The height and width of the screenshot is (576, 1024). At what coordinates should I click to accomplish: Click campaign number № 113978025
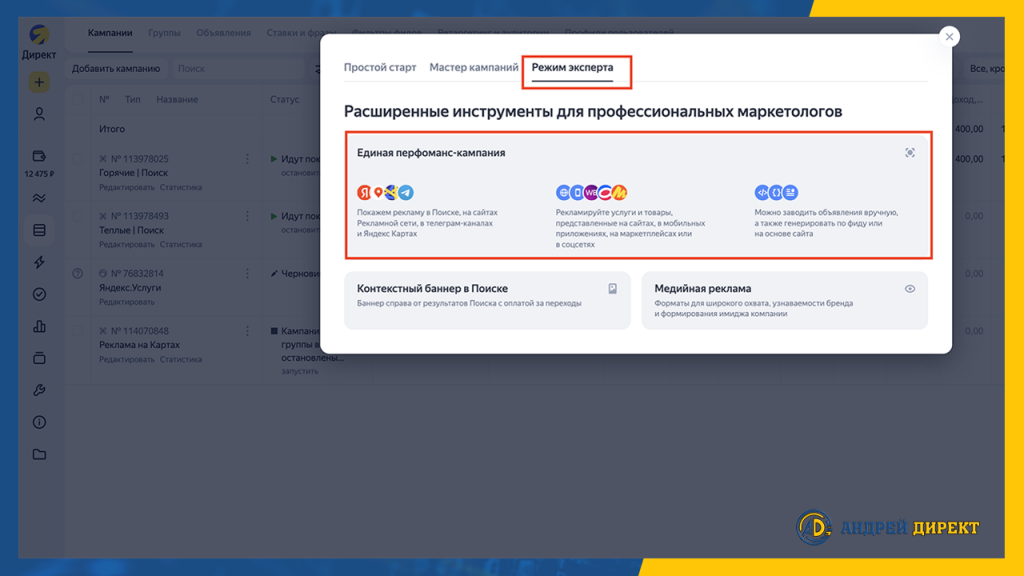pyautogui.click(x=140, y=159)
